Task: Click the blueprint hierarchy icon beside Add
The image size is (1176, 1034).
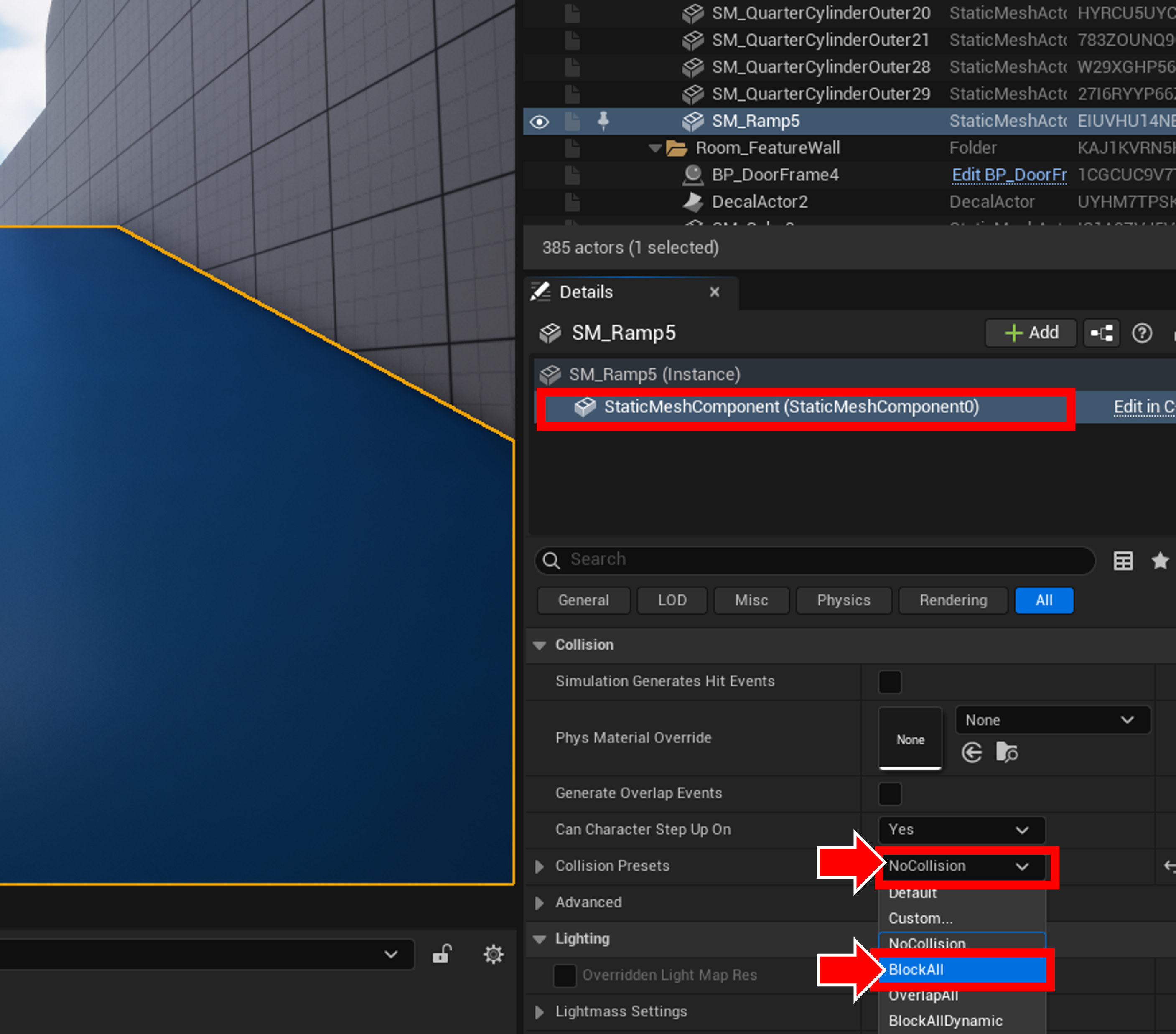Action: (1101, 333)
